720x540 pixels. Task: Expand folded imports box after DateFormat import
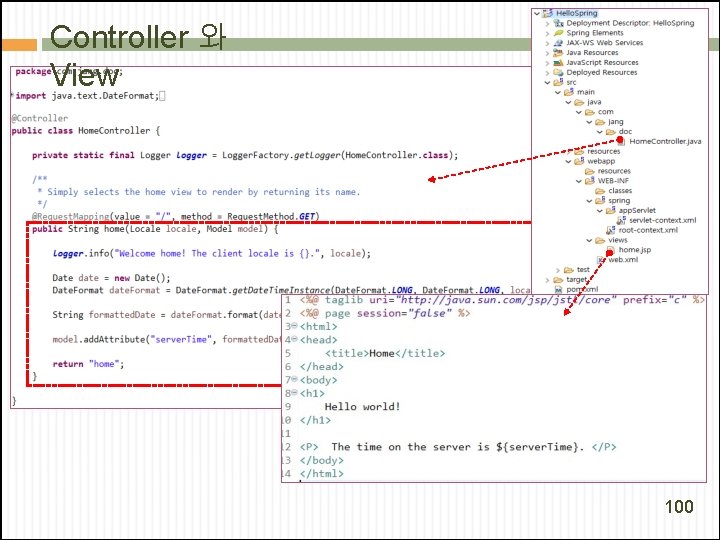[162, 96]
